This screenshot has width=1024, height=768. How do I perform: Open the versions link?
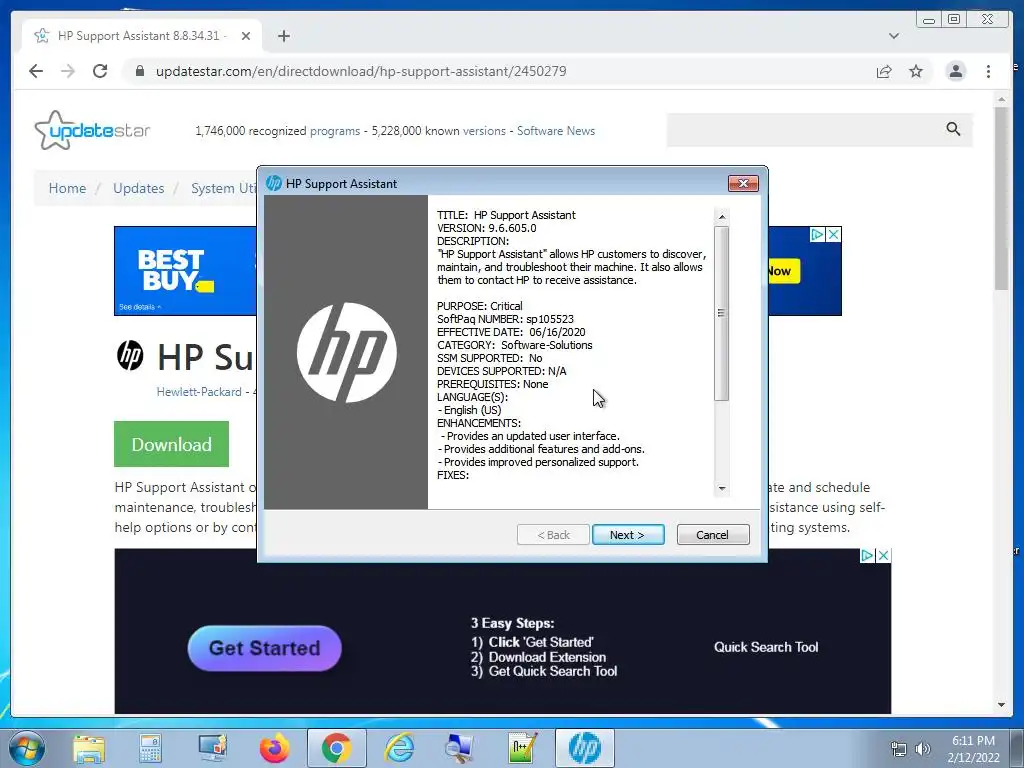[484, 131]
